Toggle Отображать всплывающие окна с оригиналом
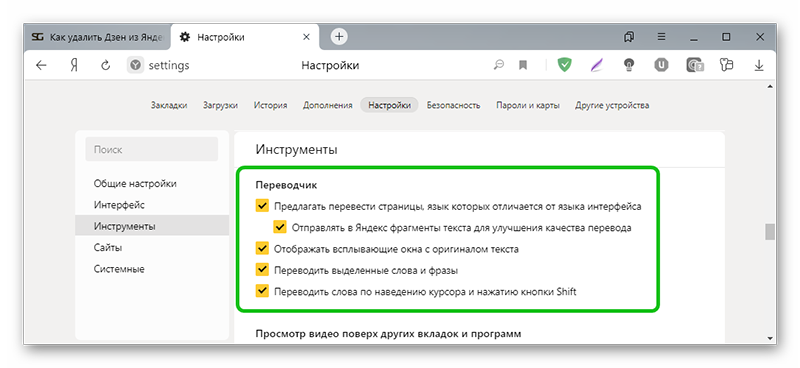Screen dimensions: 800x368 [262, 249]
